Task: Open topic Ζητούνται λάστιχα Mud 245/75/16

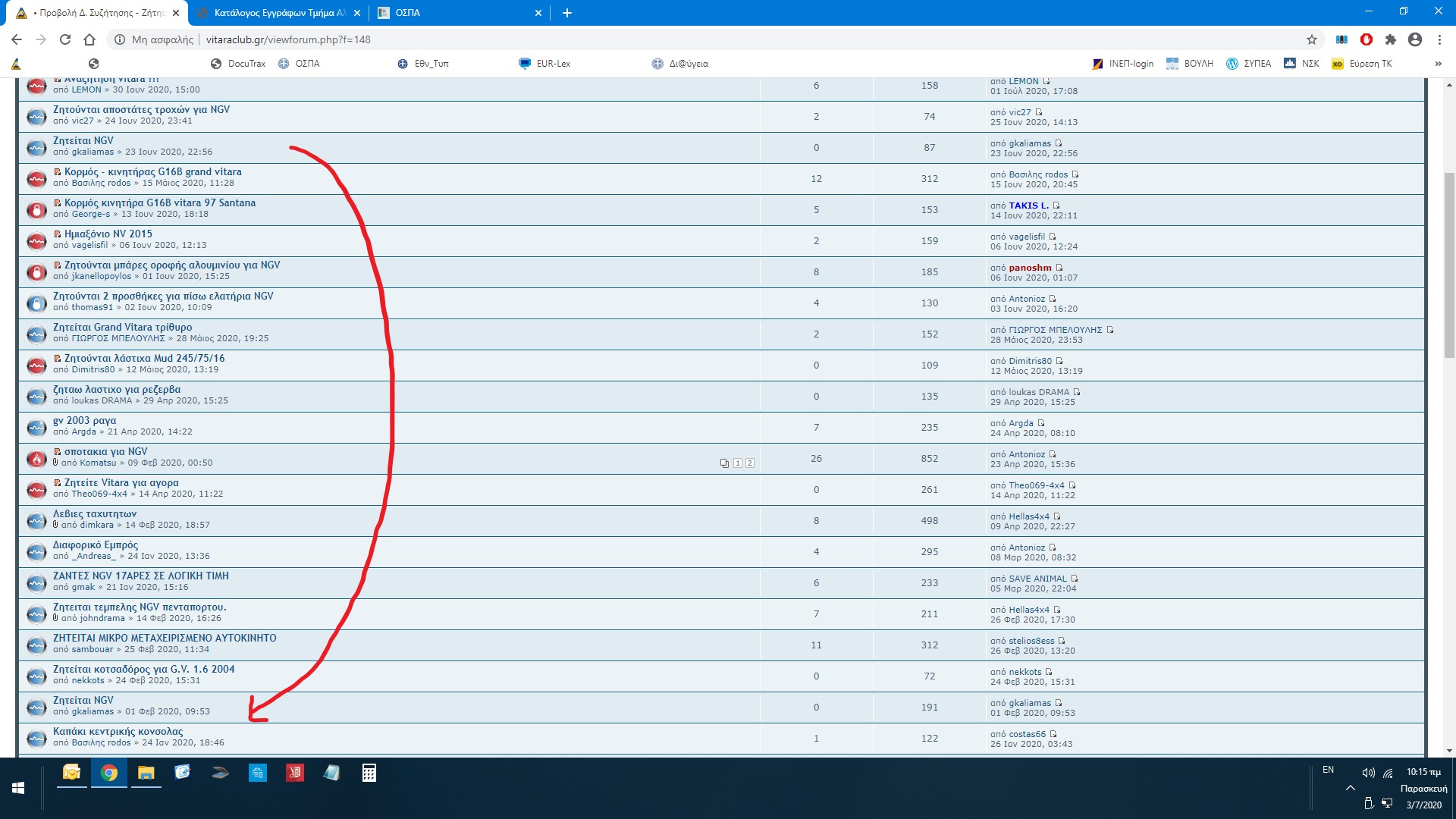Action: (144, 358)
